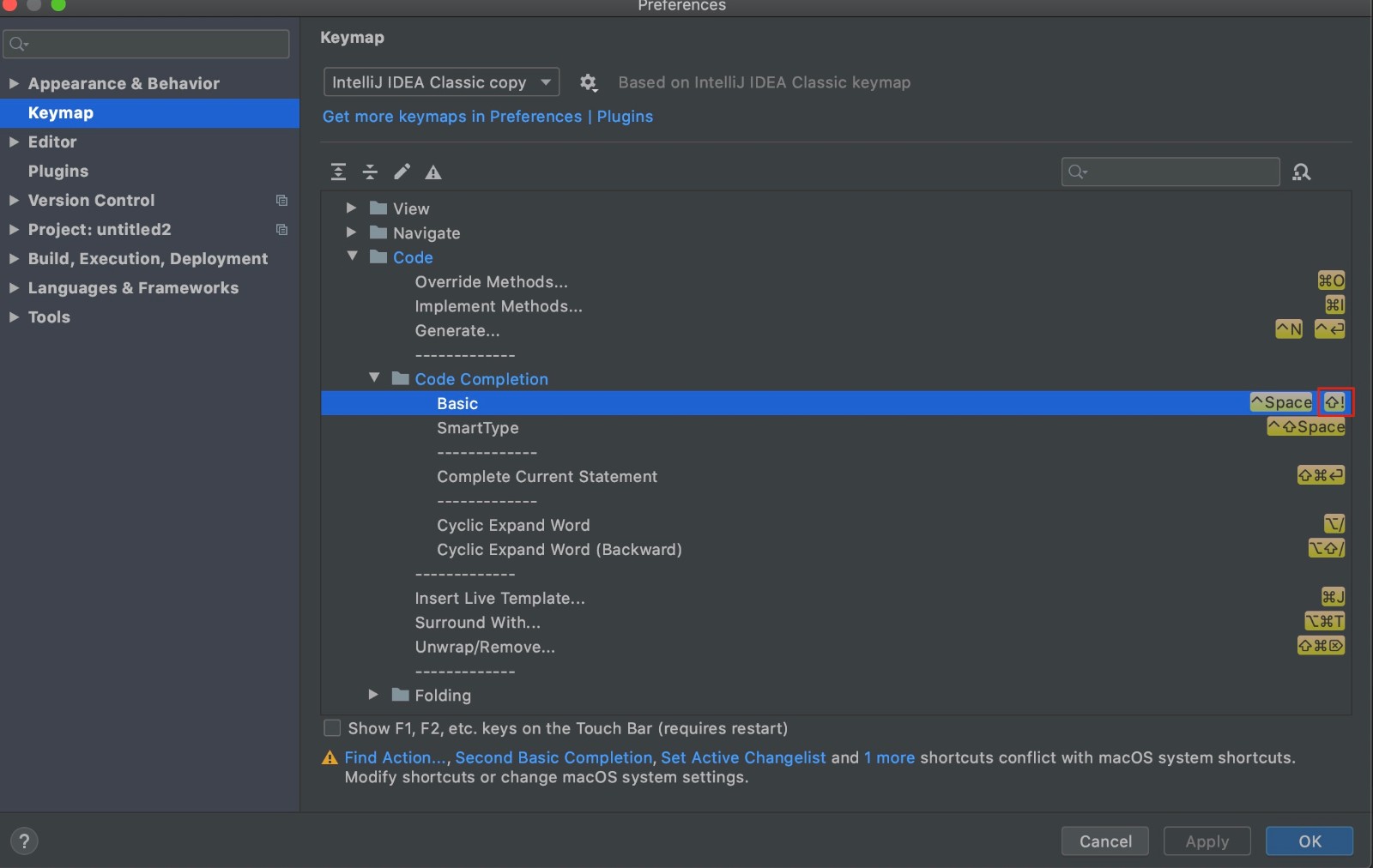Toggle Show F1, F2 keys on Touch Bar checkbox
This screenshot has height=868, width=1373.
pyautogui.click(x=332, y=728)
